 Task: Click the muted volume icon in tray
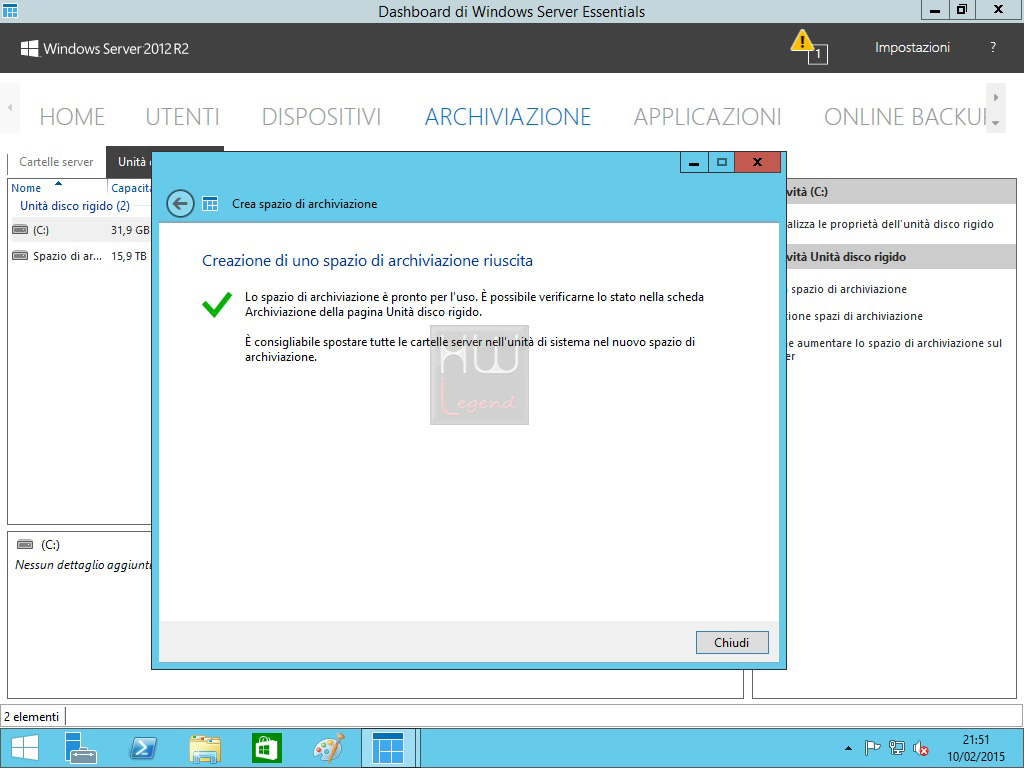921,748
